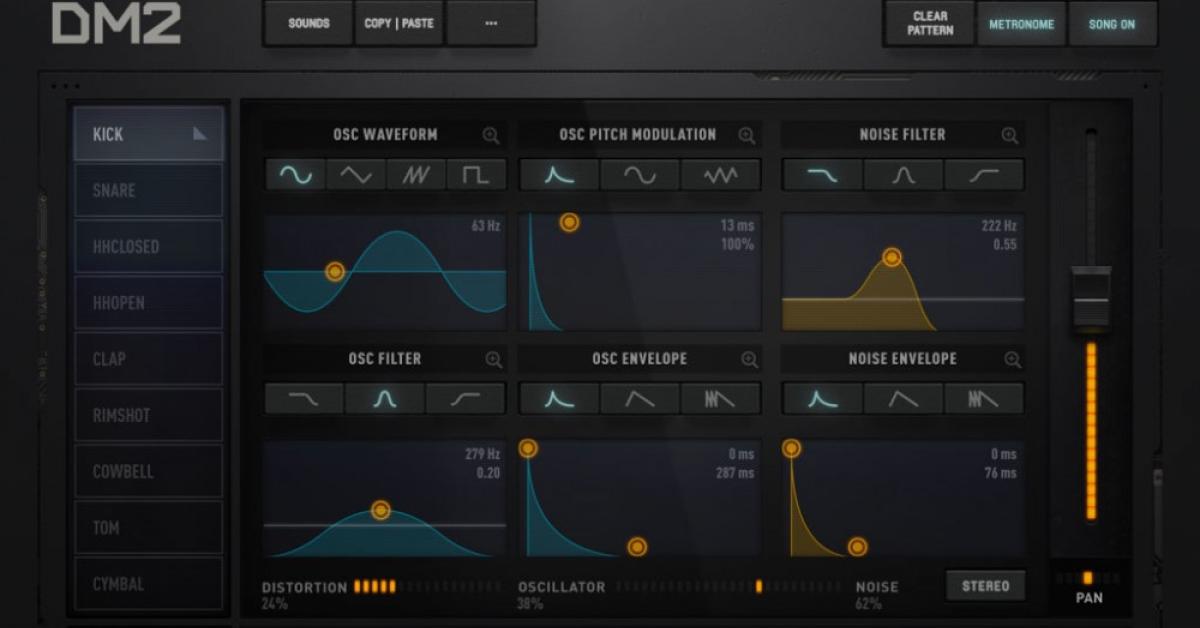Select the square wave in OSC Waveform

[476, 173]
